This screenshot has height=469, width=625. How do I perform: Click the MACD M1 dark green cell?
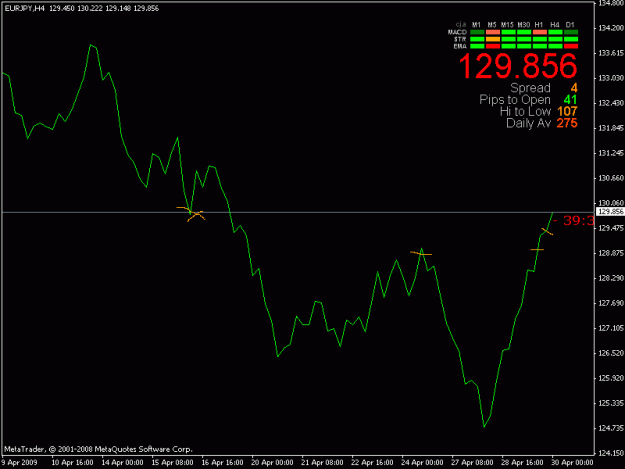coord(477,32)
